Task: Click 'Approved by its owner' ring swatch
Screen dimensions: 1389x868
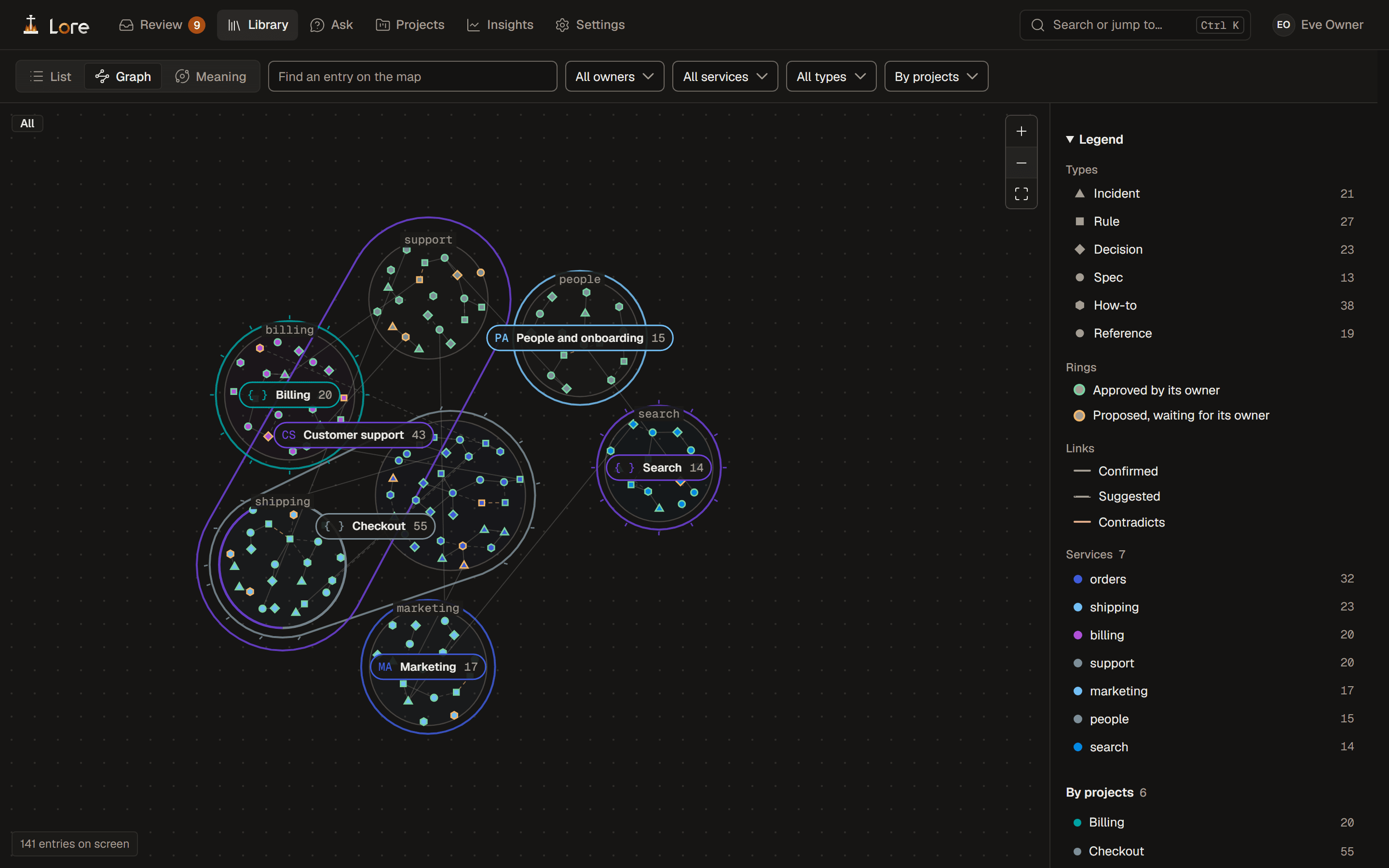Action: 1079,391
